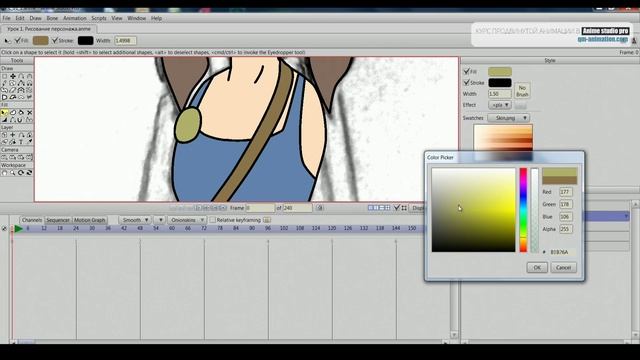This screenshot has height=360, width=640.
Task: Open the Scripts menu
Action: 99,18
